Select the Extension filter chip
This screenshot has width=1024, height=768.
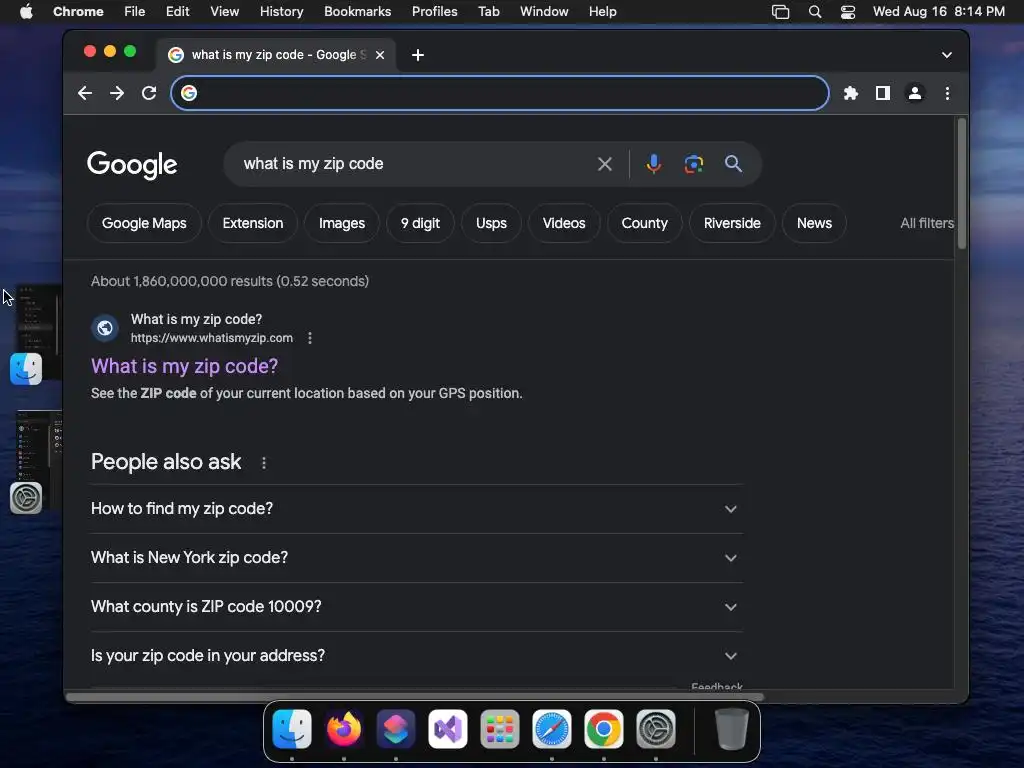click(253, 223)
